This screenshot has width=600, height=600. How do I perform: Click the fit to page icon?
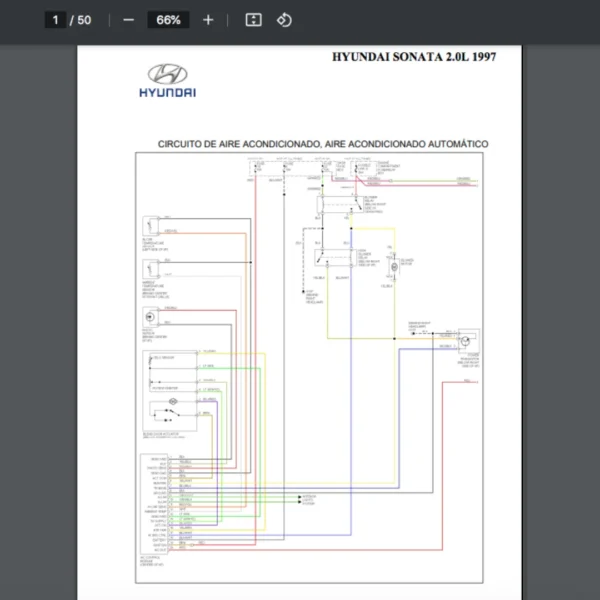tap(254, 20)
